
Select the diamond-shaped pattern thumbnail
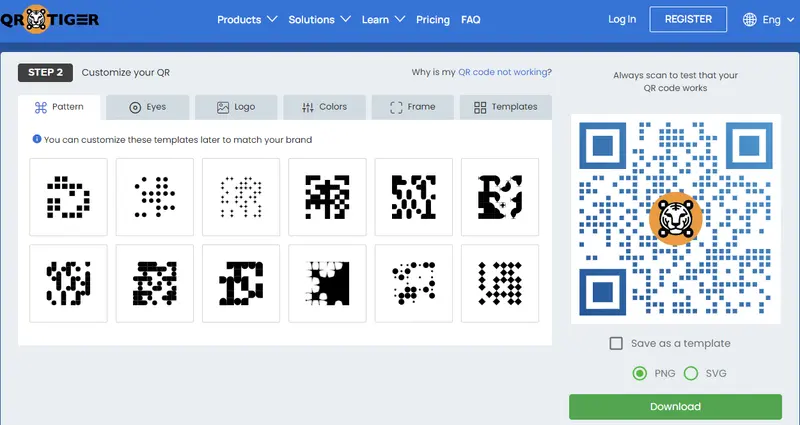pyautogui.click(x=499, y=283)
